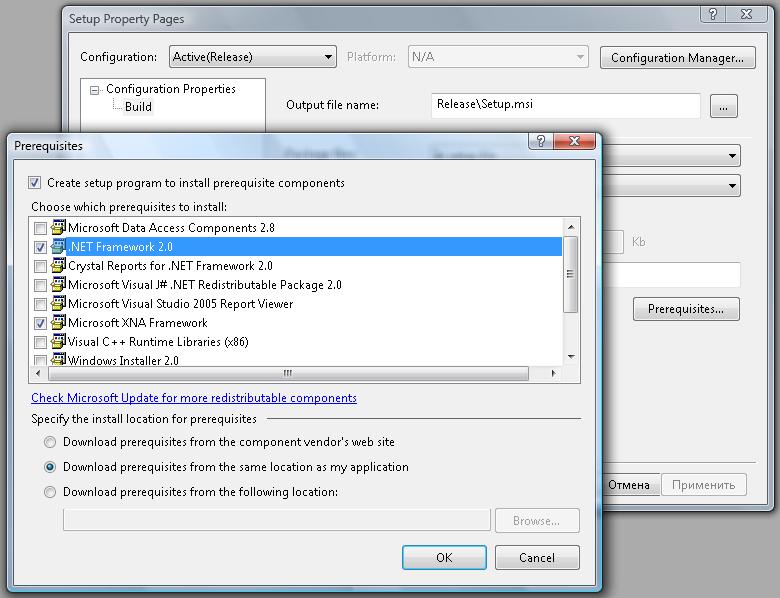Click the Visual J# Redistributable package icon
This screenshot has height=598, width=780.
tap(58, 285)
